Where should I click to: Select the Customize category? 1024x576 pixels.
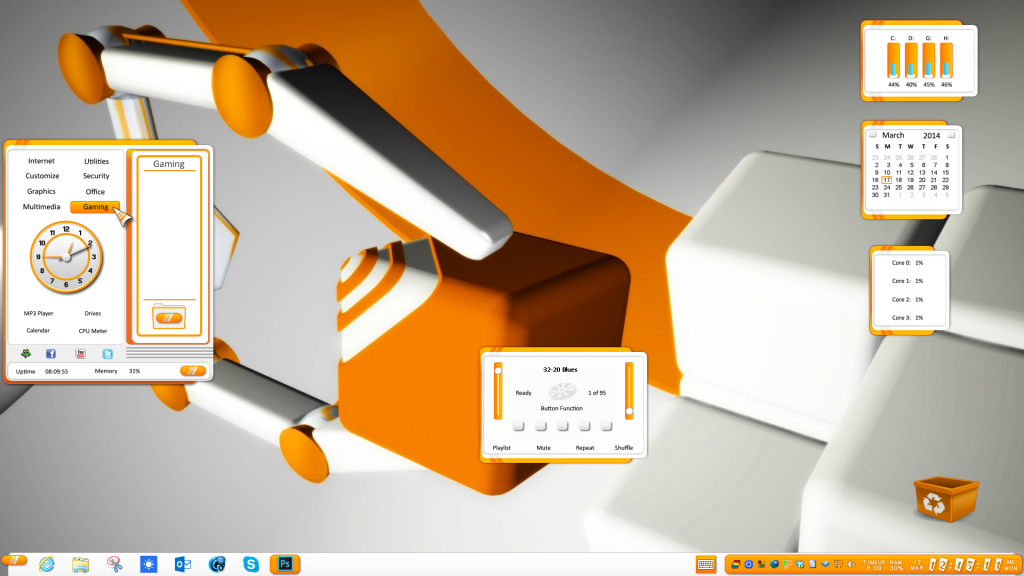[x=42, y=176]
